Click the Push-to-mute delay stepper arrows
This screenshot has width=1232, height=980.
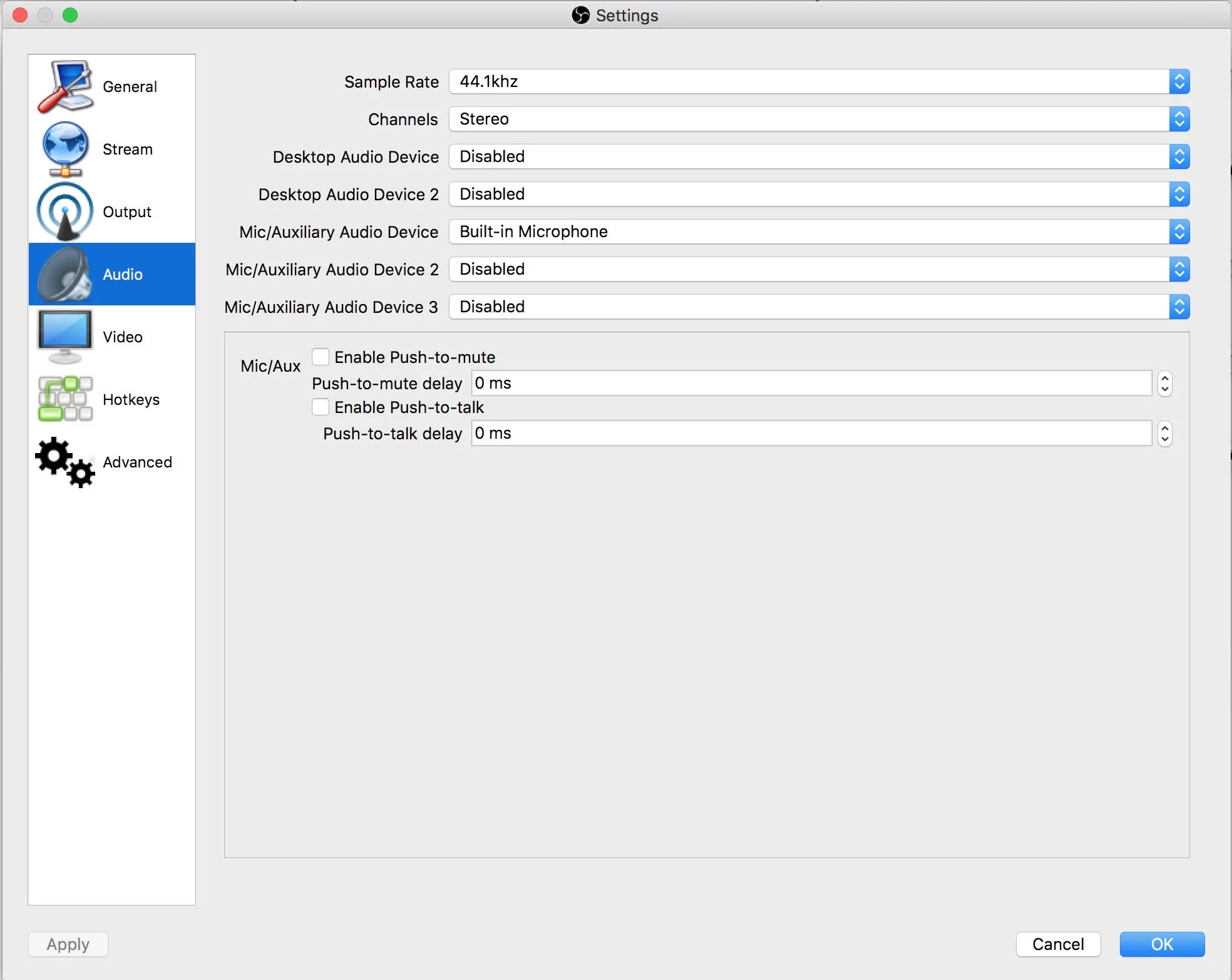[x=1164, y=383]
